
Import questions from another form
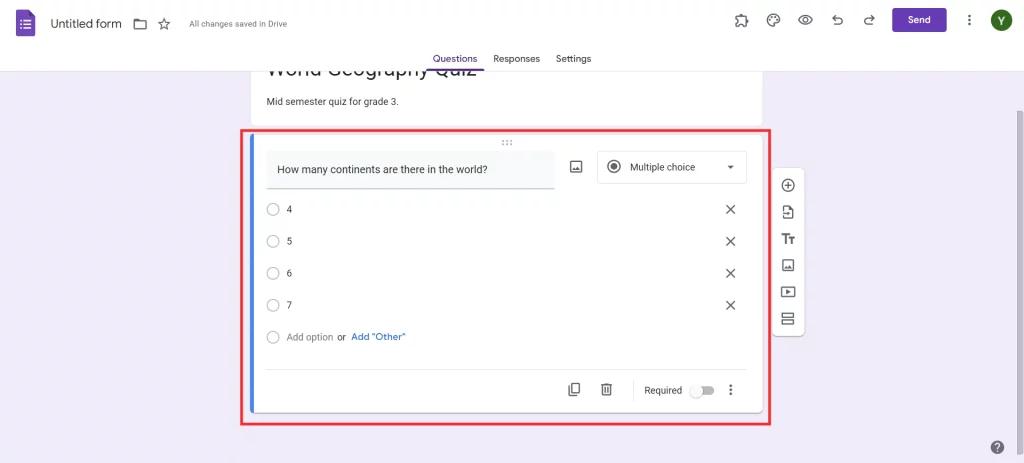pos(788,212)
